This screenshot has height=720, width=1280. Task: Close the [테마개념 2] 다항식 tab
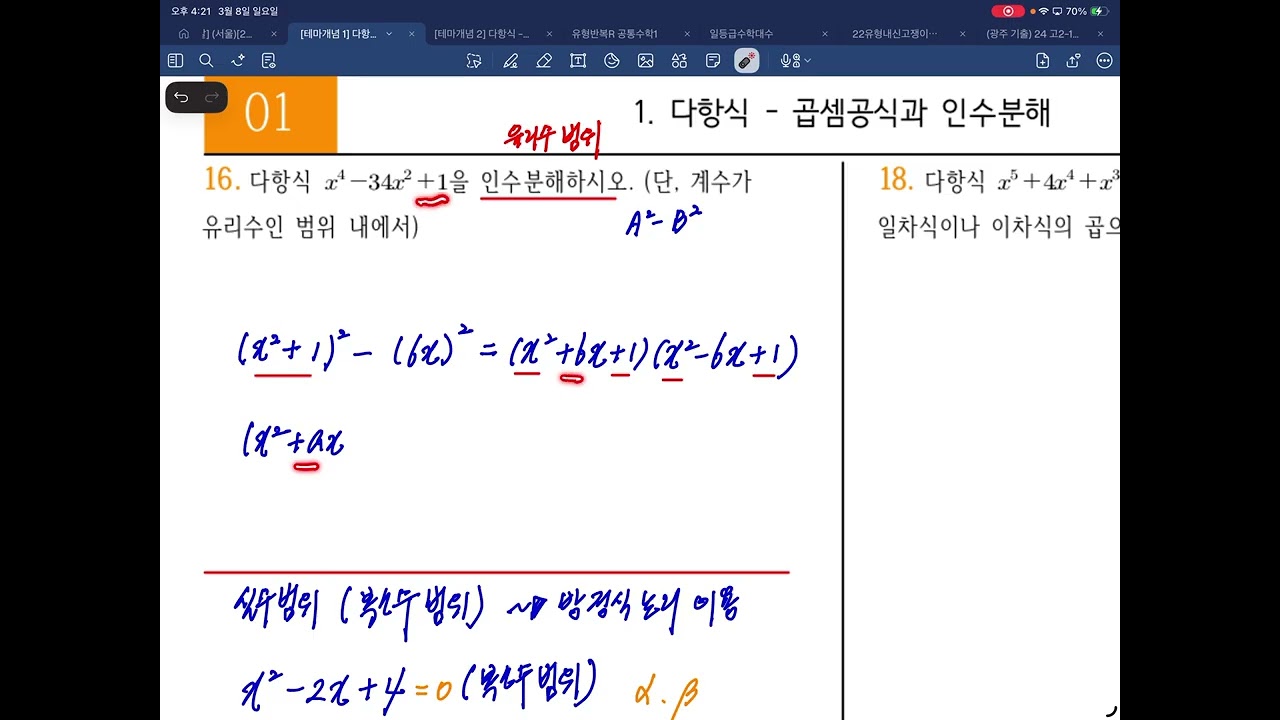(549, 34)
